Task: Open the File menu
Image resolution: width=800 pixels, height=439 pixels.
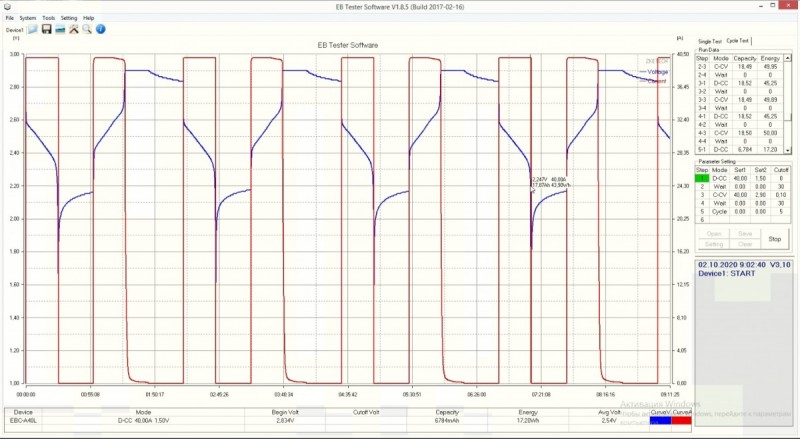Action: [x=9, y=18]
